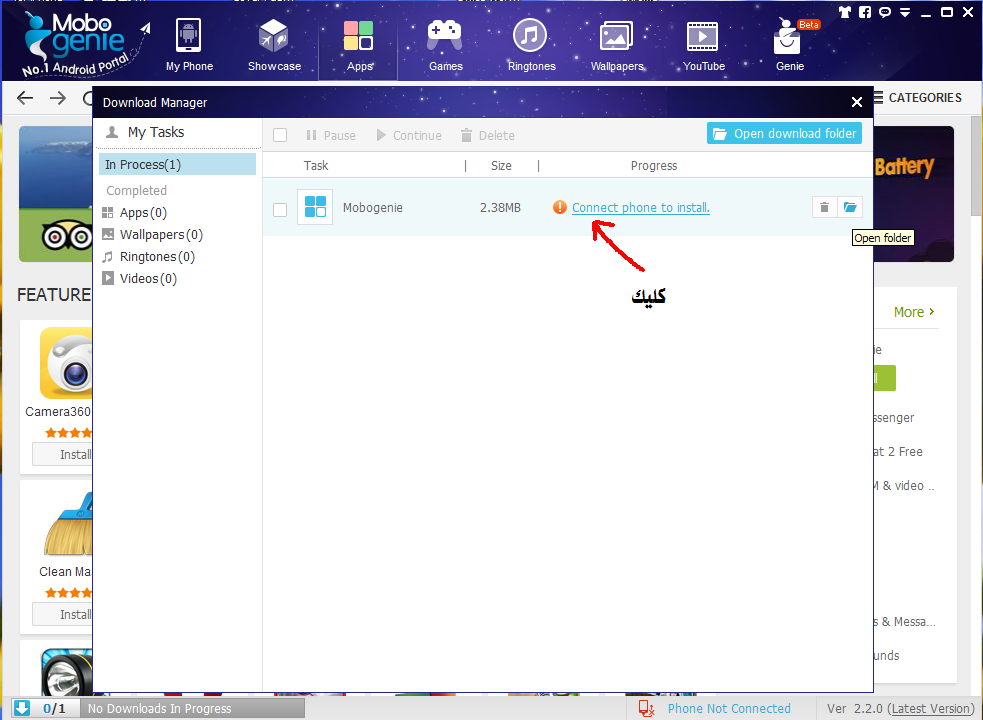Switch to the Apps tab

[x=359, y=45]
